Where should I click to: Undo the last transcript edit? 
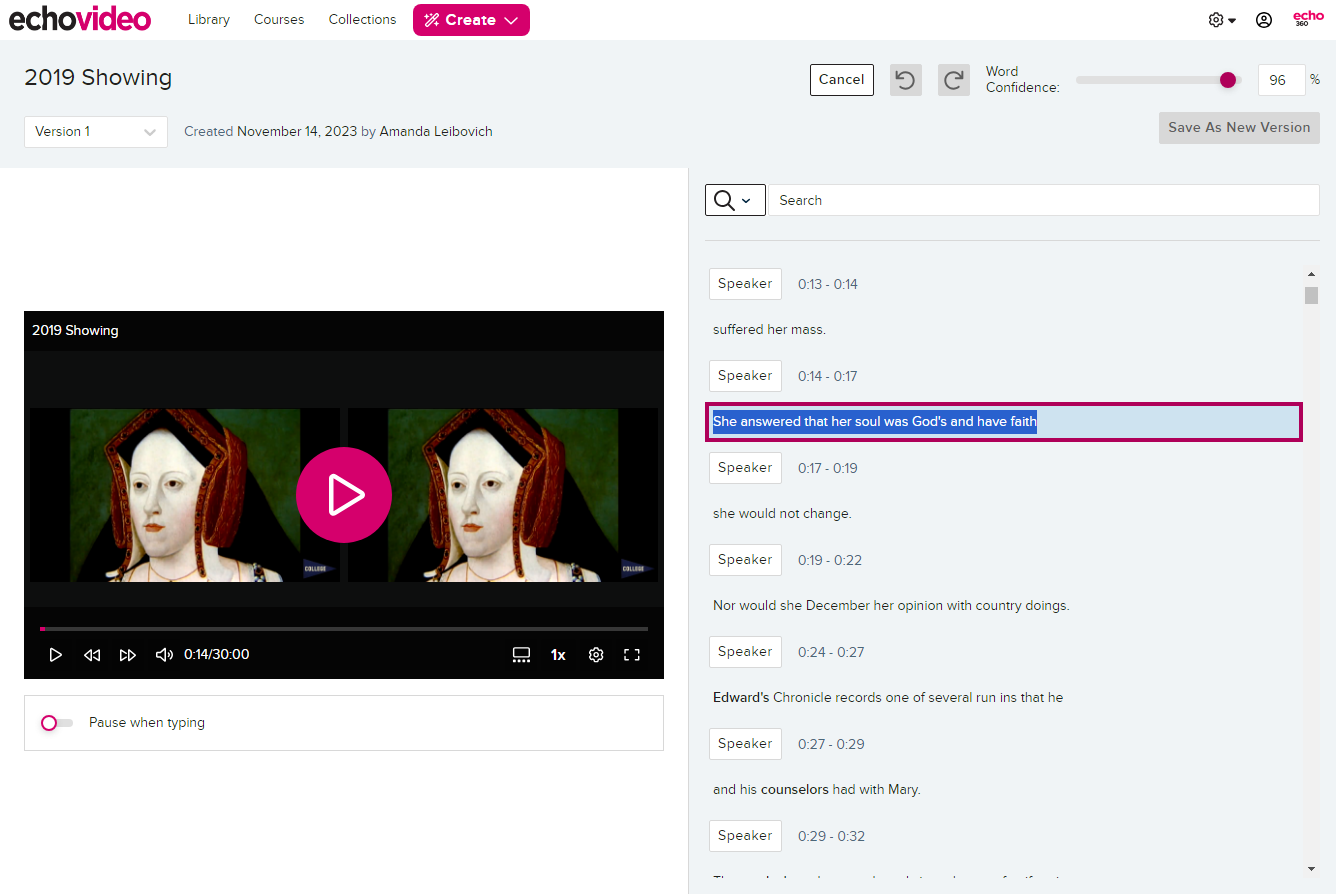[x=905, y=80]
